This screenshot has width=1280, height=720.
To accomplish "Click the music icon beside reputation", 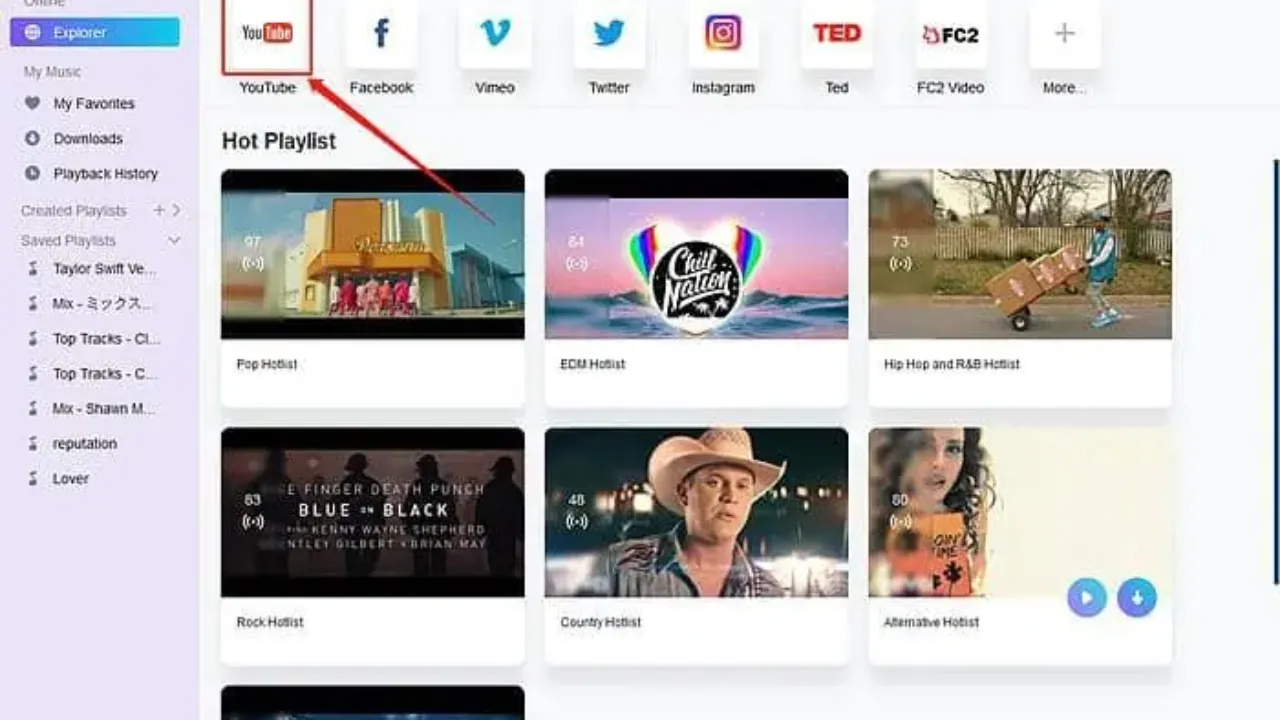I will 33,444.
